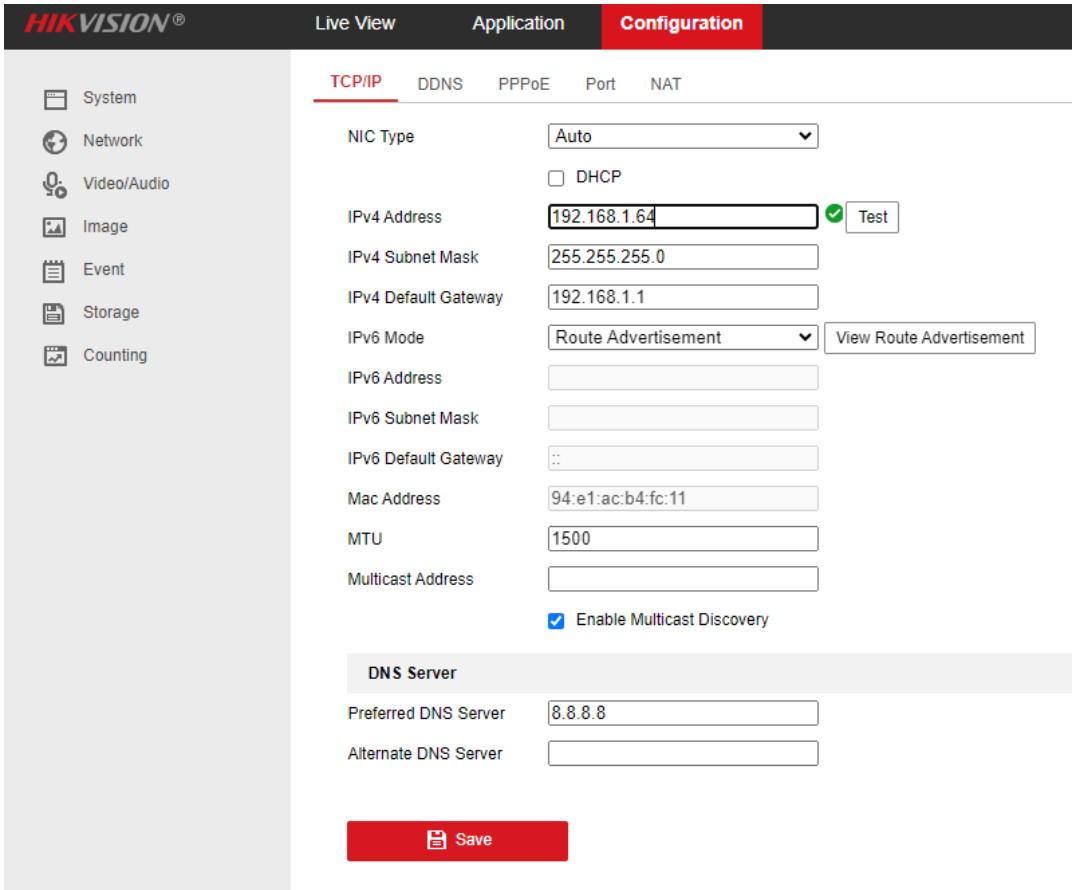Click the Preferred DNS Server field

(x=683, y=713)
